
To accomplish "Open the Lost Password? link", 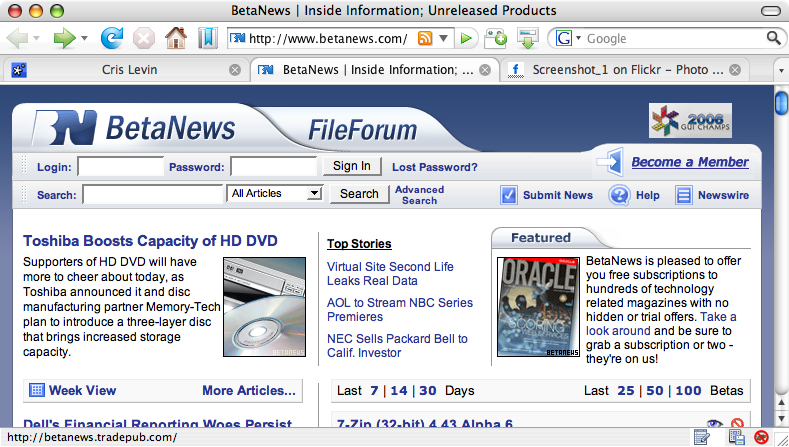I will [435, 167].
